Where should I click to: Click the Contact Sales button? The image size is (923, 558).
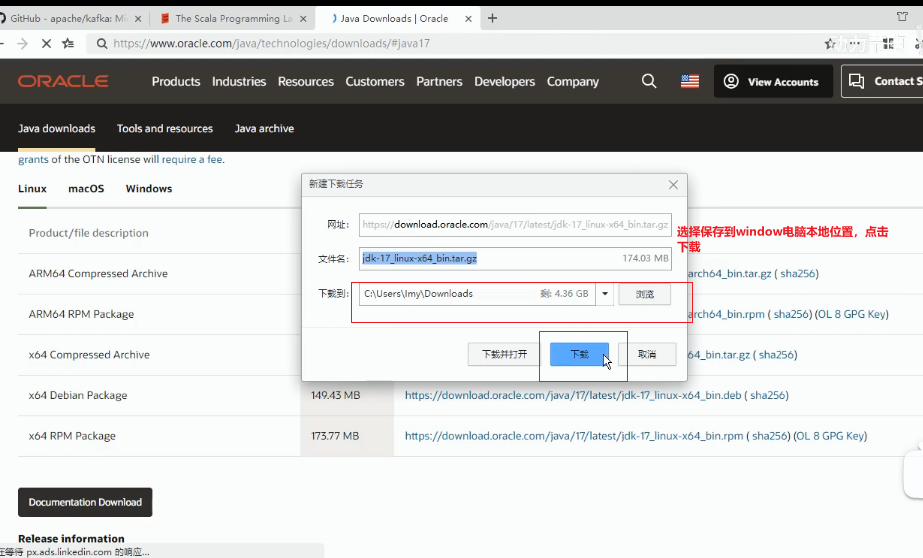coord(882,81)
